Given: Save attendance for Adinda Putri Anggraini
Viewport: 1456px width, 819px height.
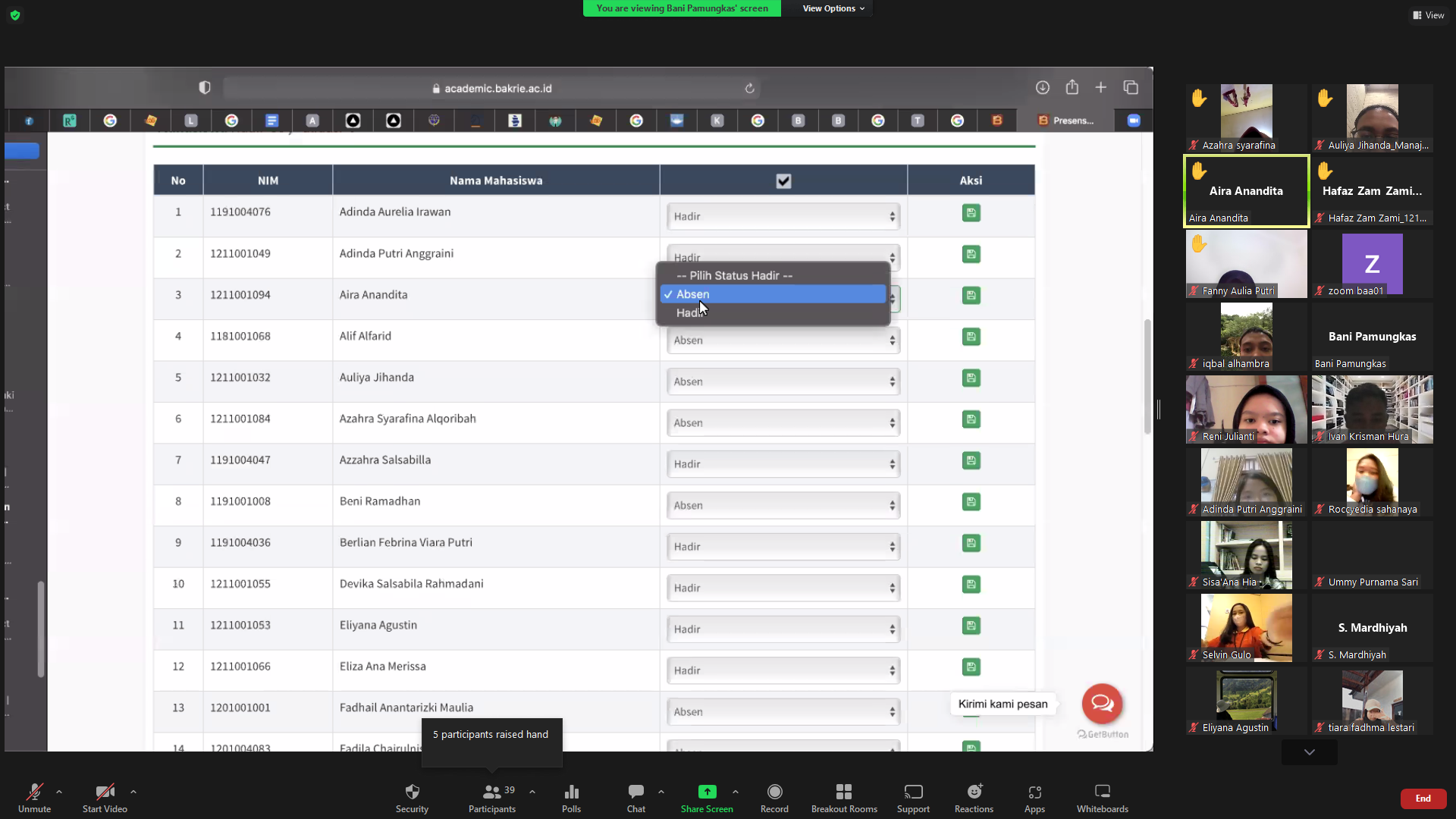Looking at the screenshot, I should click(971, 254).
